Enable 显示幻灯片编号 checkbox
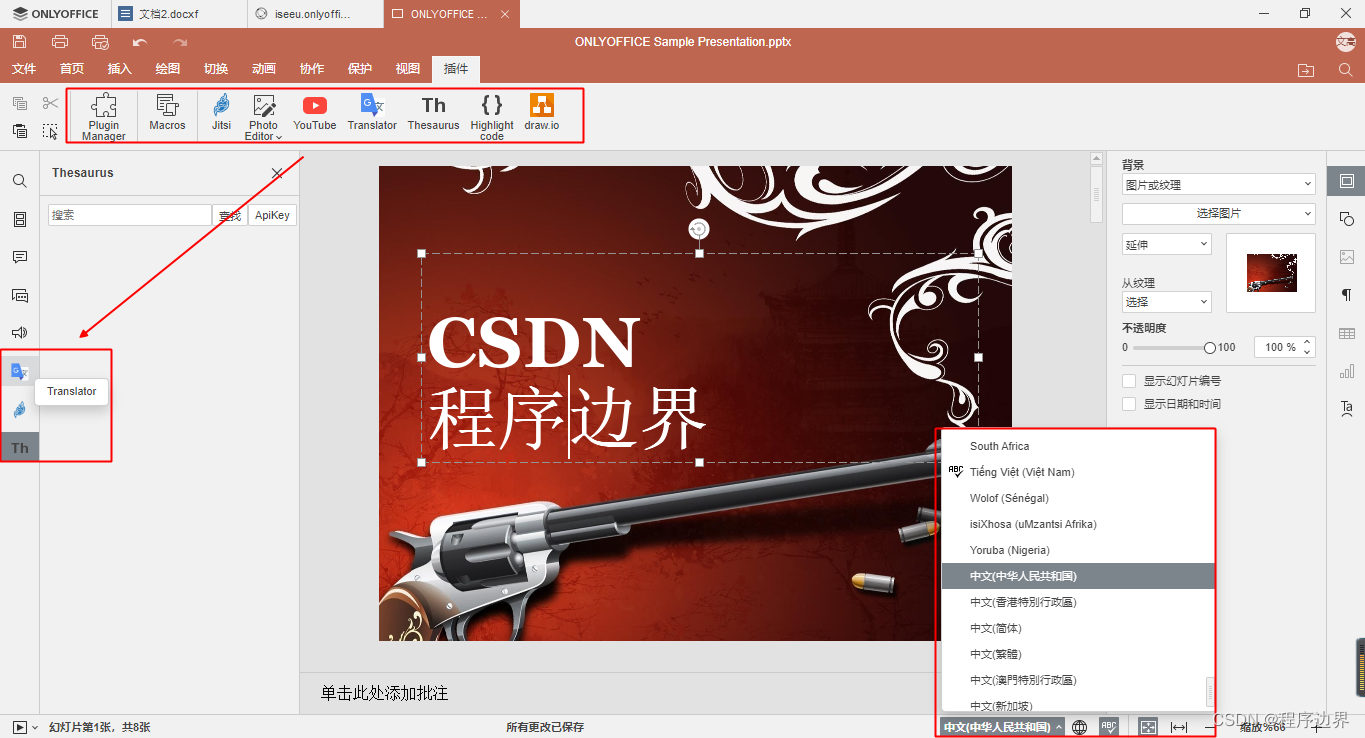The height and width of the screenshot is (738, 1365). click(1129, 381)
